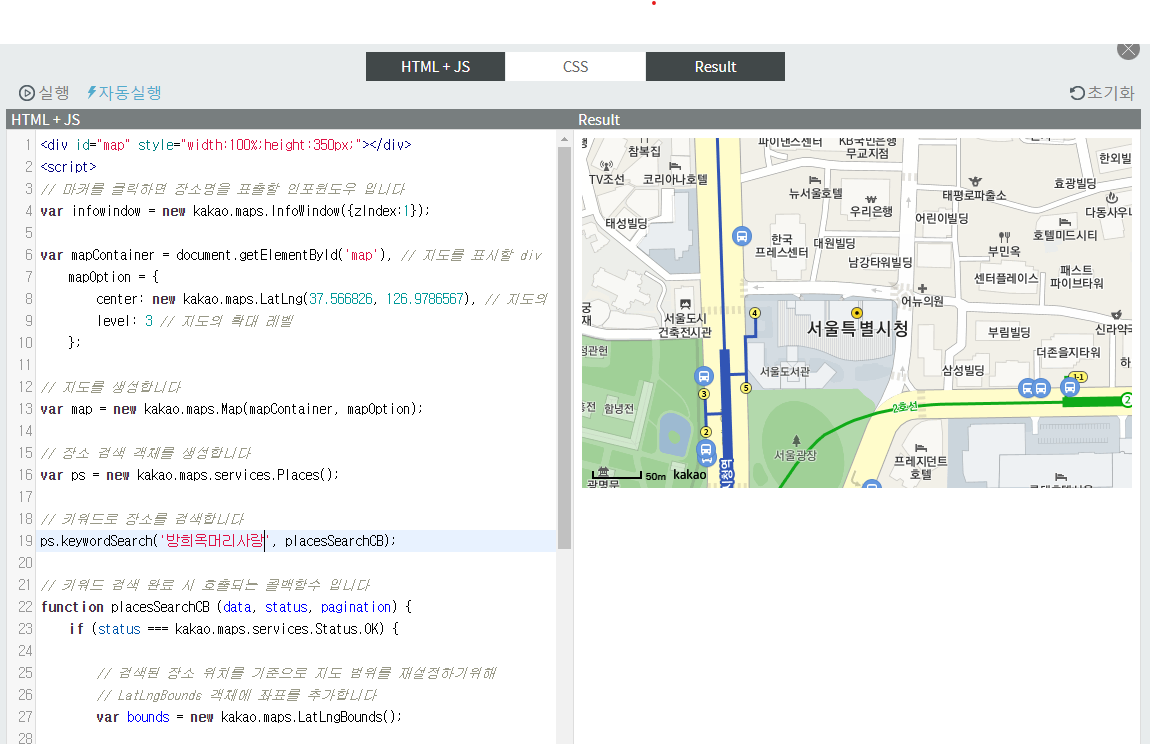
Task: Click subway exit 4 marker on map
Action: (755, 313)
